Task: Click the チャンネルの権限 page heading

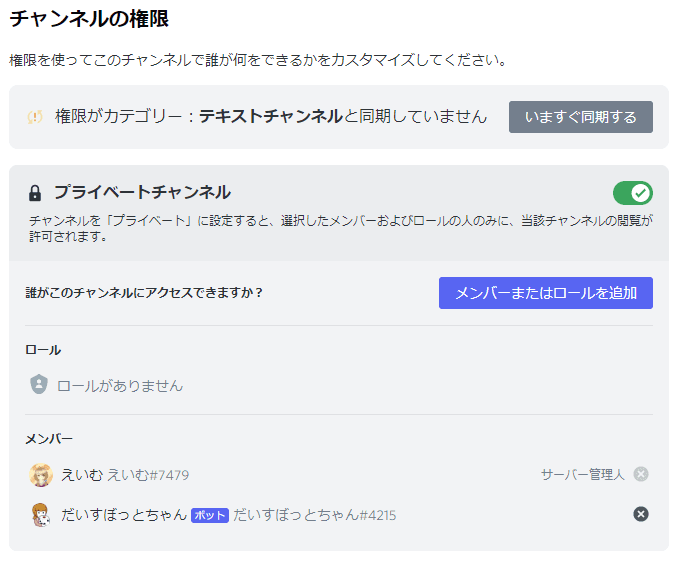Action: coord(89,19)
